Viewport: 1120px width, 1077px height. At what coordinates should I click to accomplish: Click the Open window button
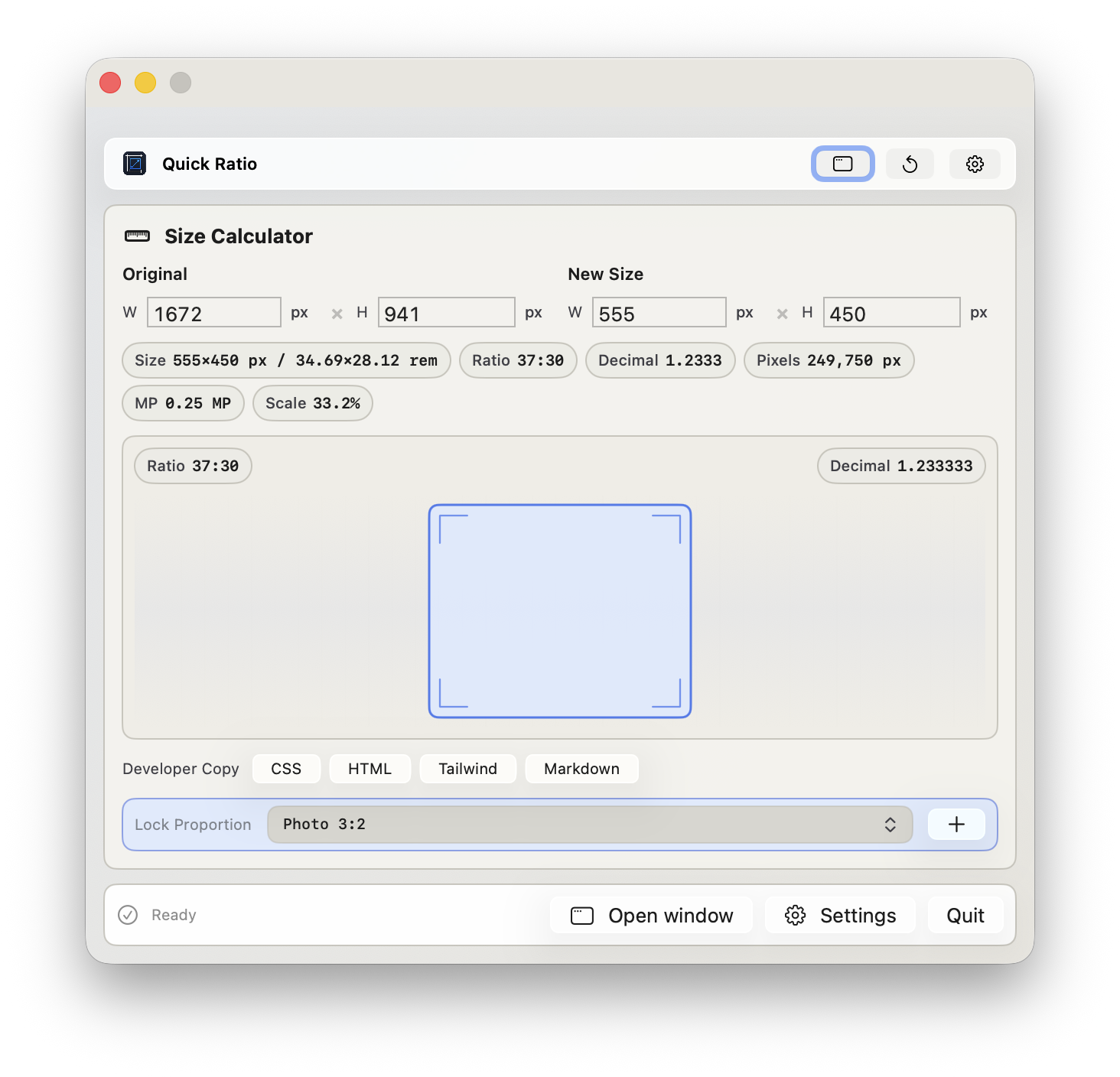point(651,916)
